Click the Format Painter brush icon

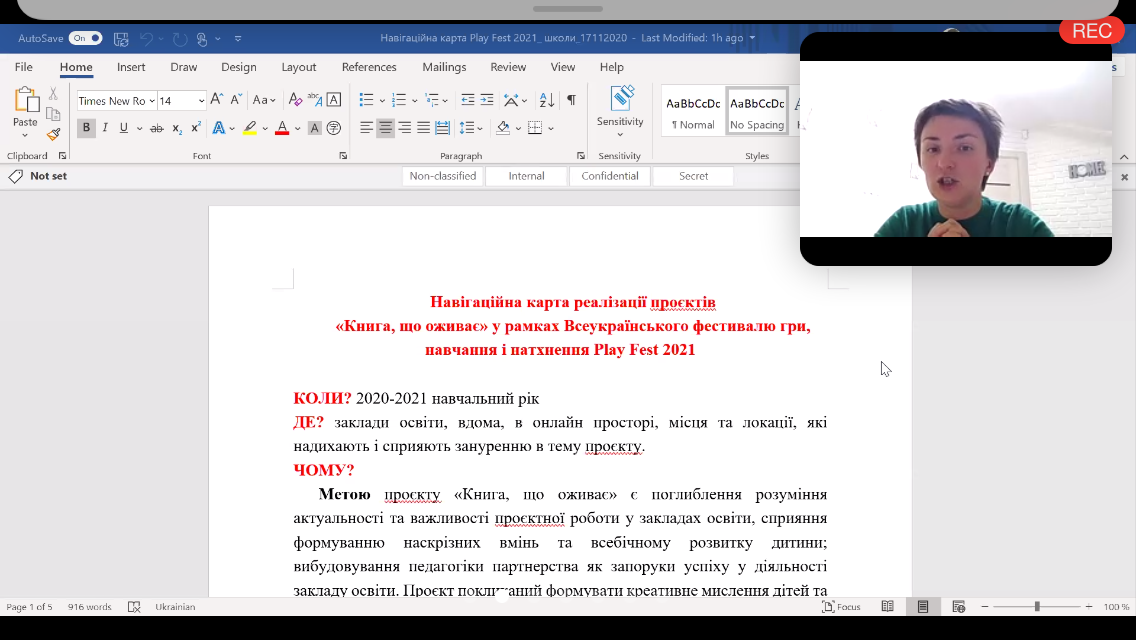pyautogui.click(x=54, y=134)
